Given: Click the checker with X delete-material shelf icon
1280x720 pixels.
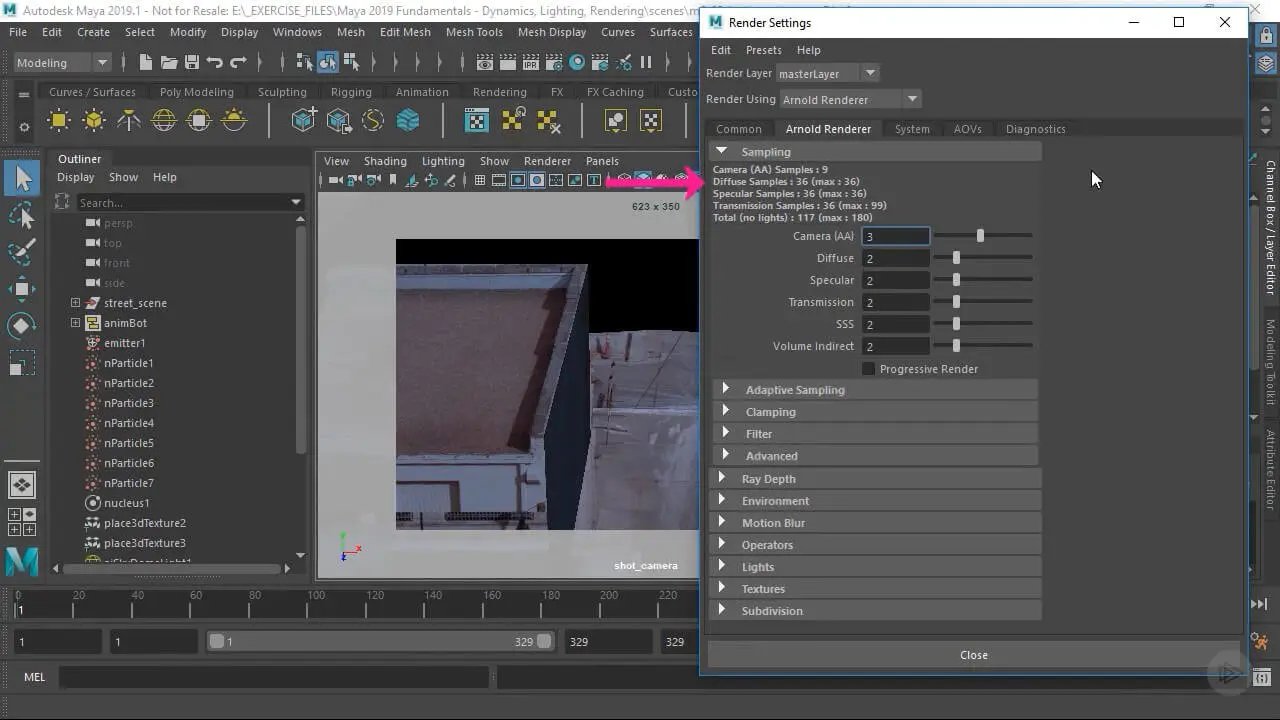Looking at the screenshot, I should coord(547,120).
